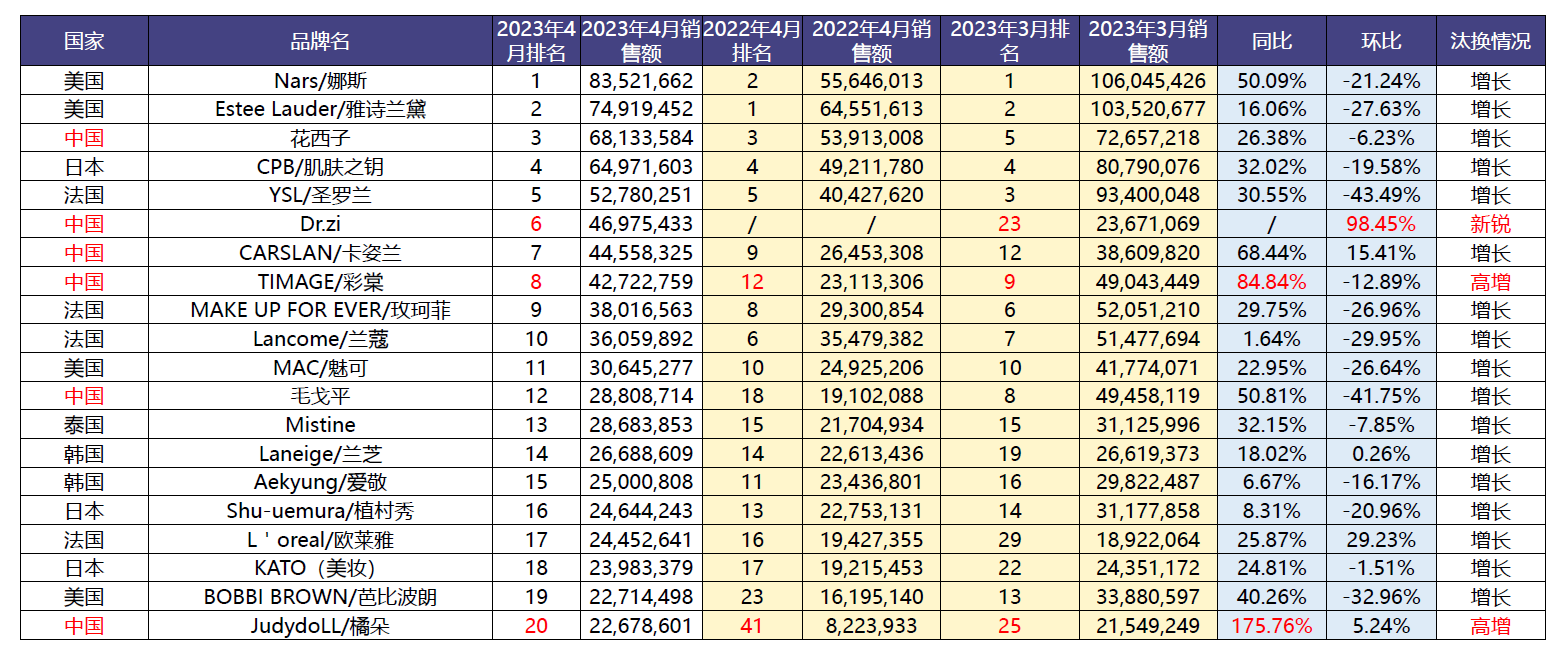Select the -43.49% month-over-month cell
This screenshot has width=1562, height=645.
(x=1381, y=196)
